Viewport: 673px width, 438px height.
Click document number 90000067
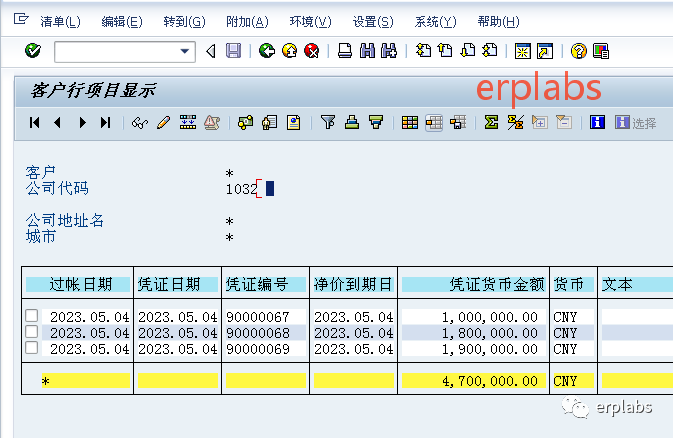tap(258, 317)
